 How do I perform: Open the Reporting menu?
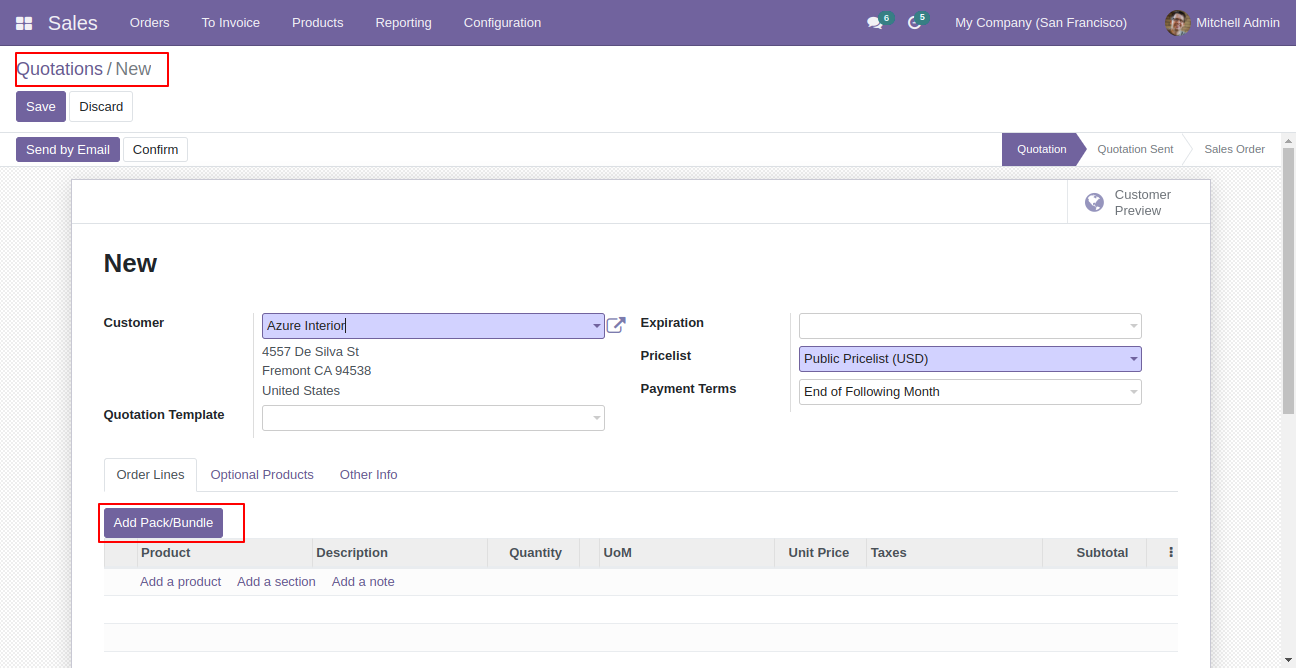[x=403, y=23]
